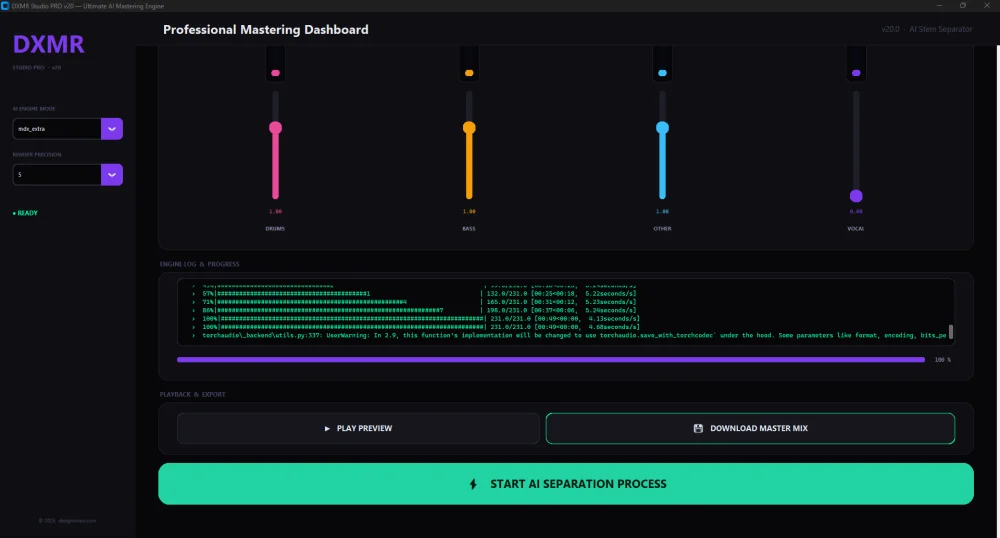Click START AI SEPARATION PROCESS button
The width and height of the screenshot is (1000, 538).
click(566, 484)
